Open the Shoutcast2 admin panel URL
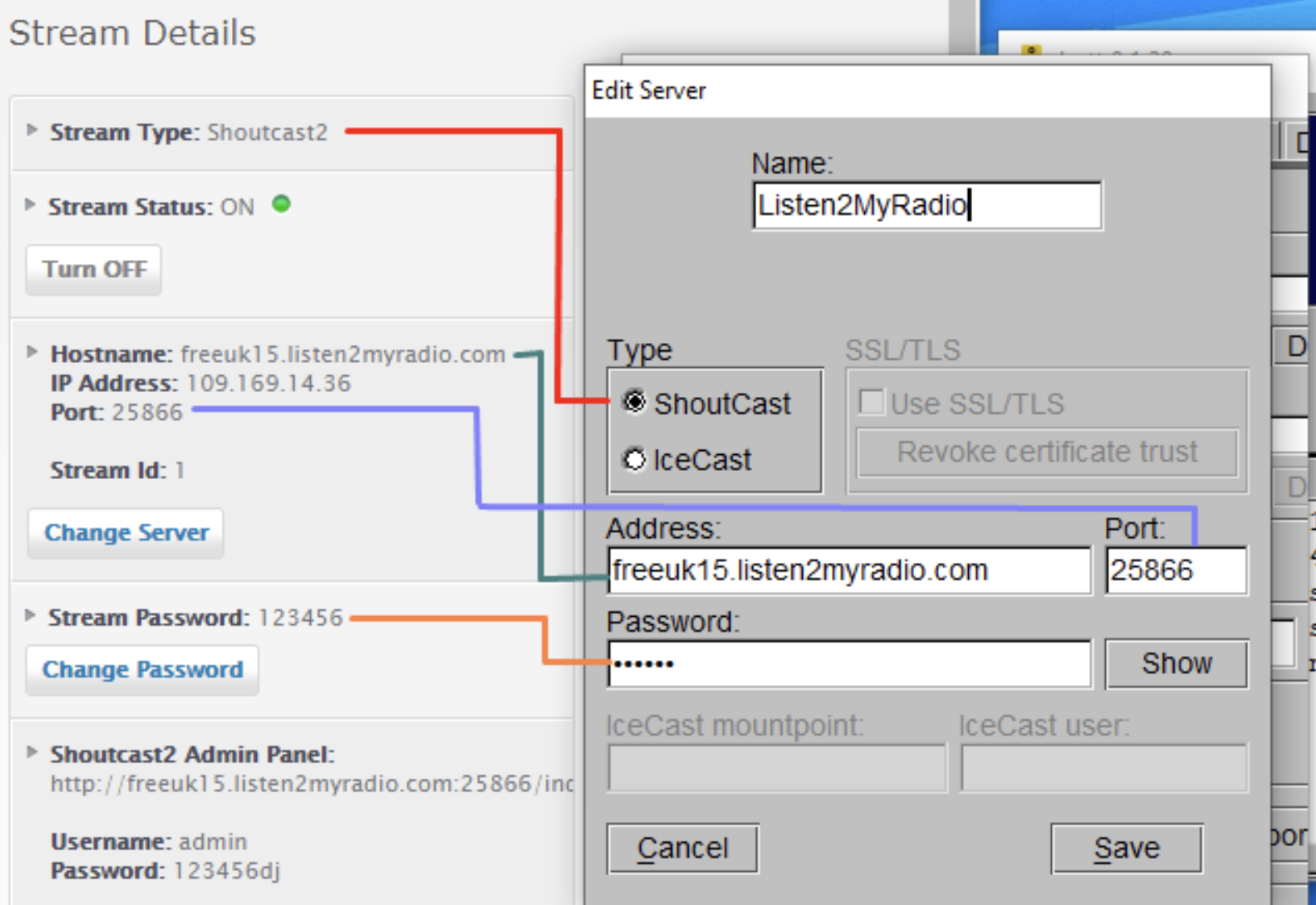The width and height of the screenshot is (1316, 905). pyautogui.click(x=311, y=783)
